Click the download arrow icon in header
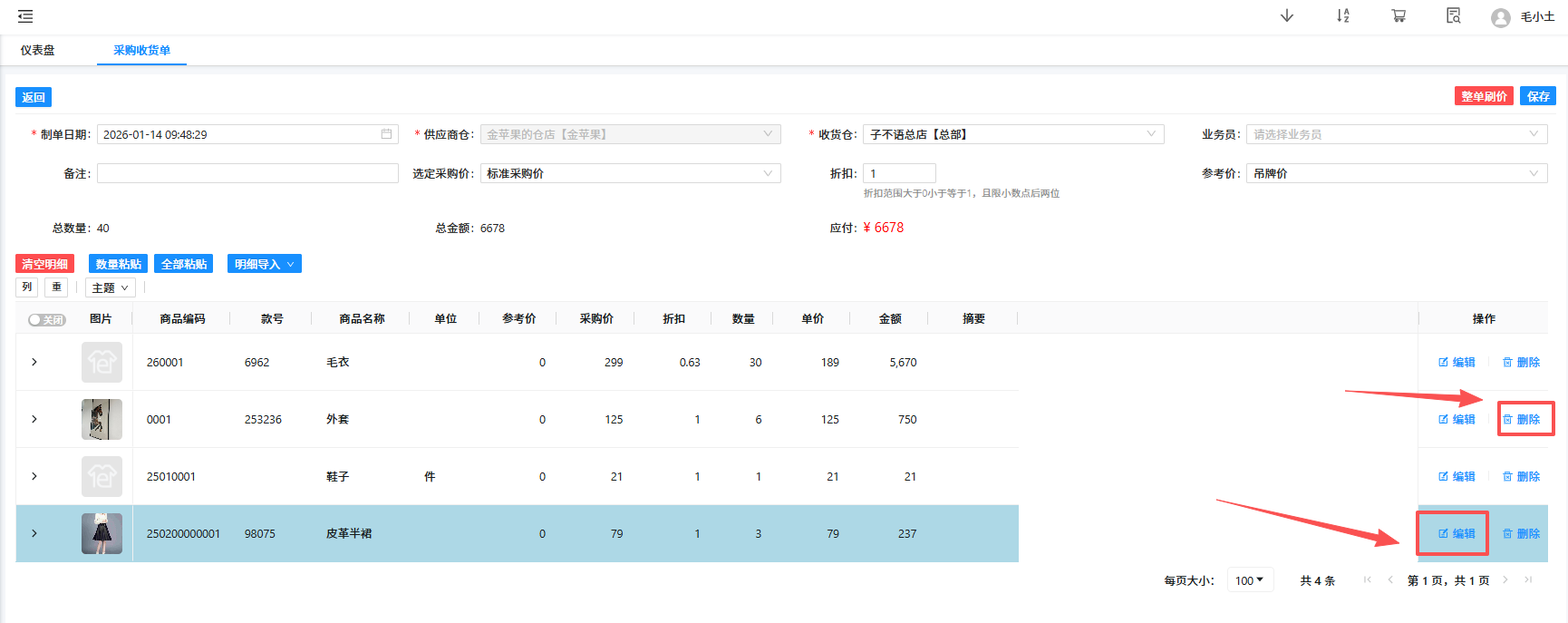 click(x=1287, y=15)
